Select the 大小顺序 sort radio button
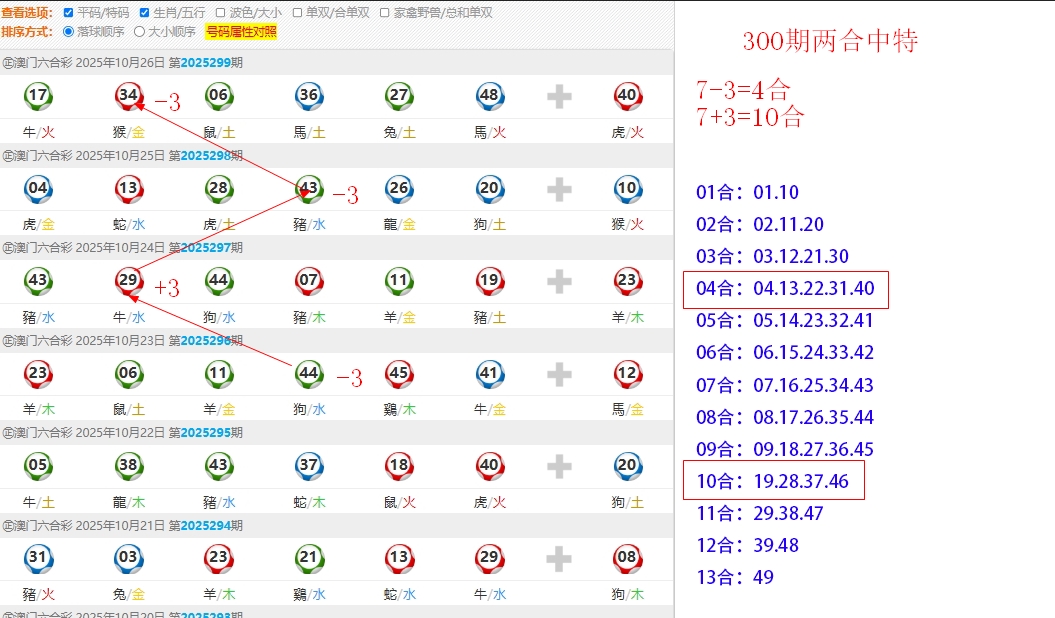The width and height of the screenshot is (1055, 618). coord(139,32)
